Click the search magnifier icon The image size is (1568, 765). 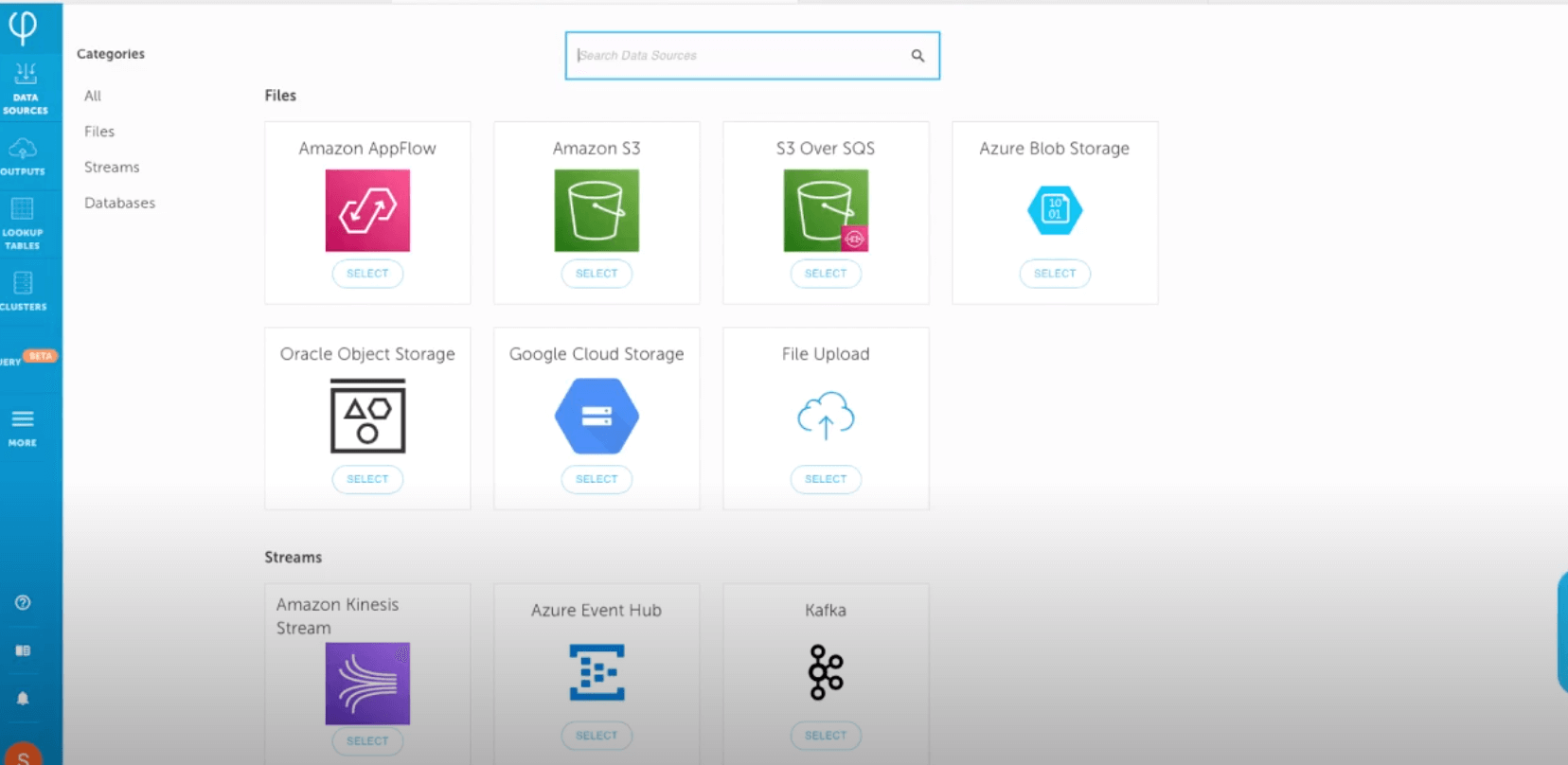coord(918,56)
